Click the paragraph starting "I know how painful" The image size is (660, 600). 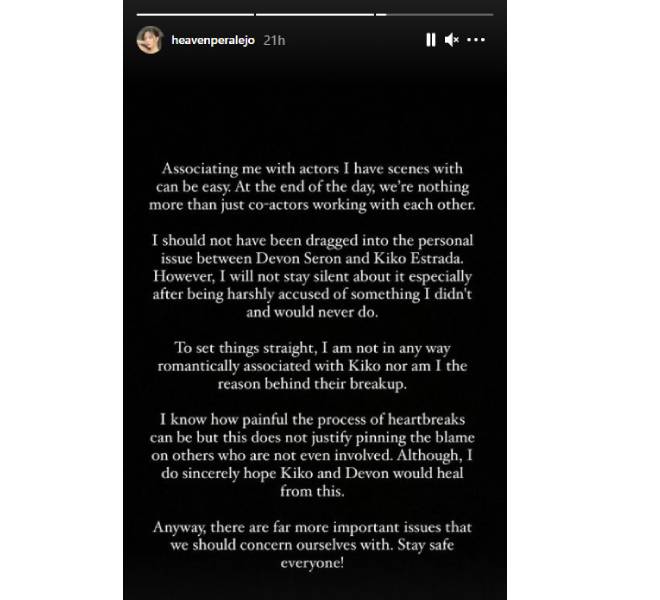(312, 455)
